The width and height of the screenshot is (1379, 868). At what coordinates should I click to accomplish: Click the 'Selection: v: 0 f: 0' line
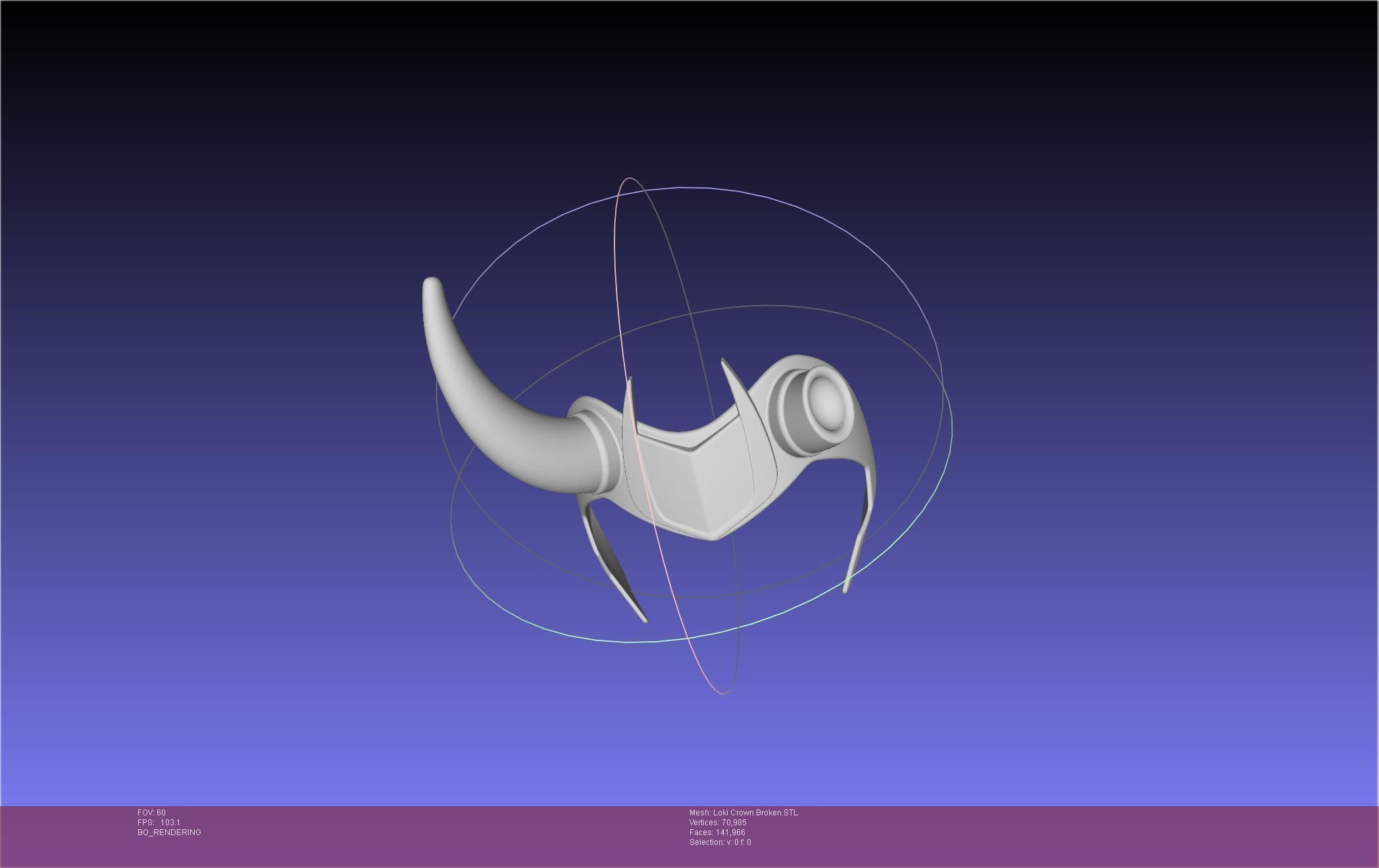[x=720, y=842]
